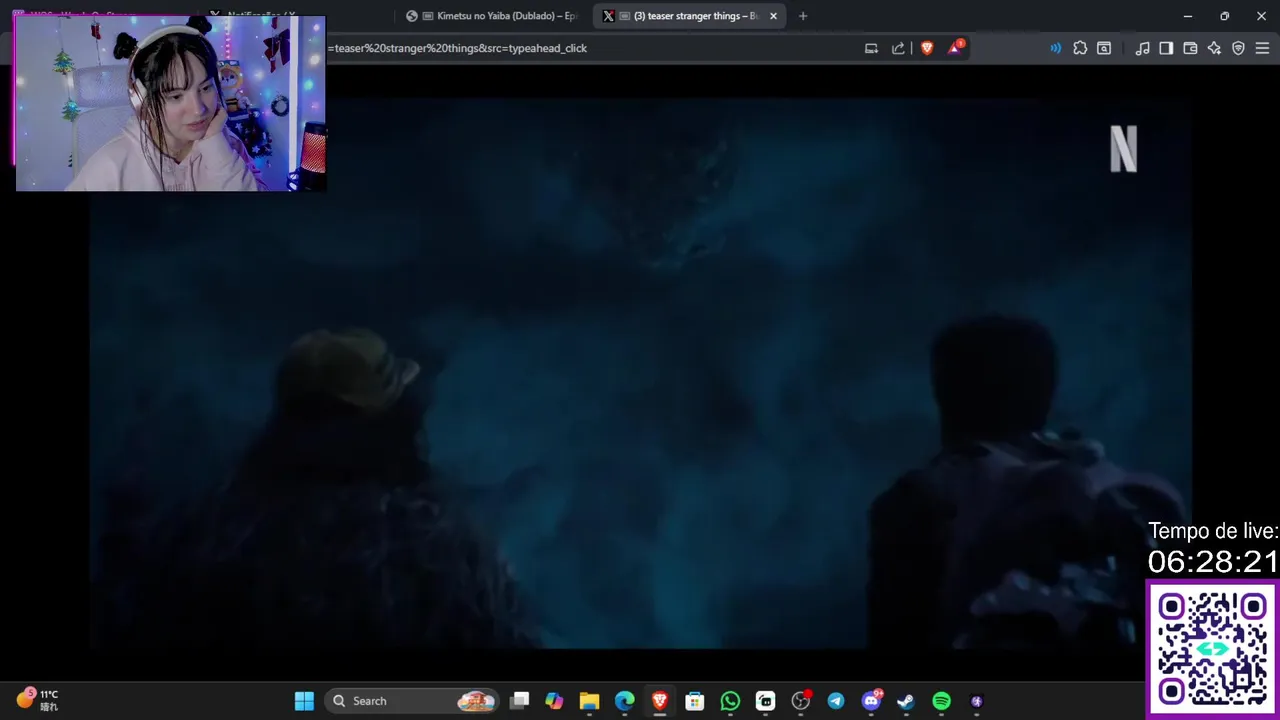Open the Leo AI sparkle icon
Screen dimensions: 1280x720
(x=1214, y=48)
